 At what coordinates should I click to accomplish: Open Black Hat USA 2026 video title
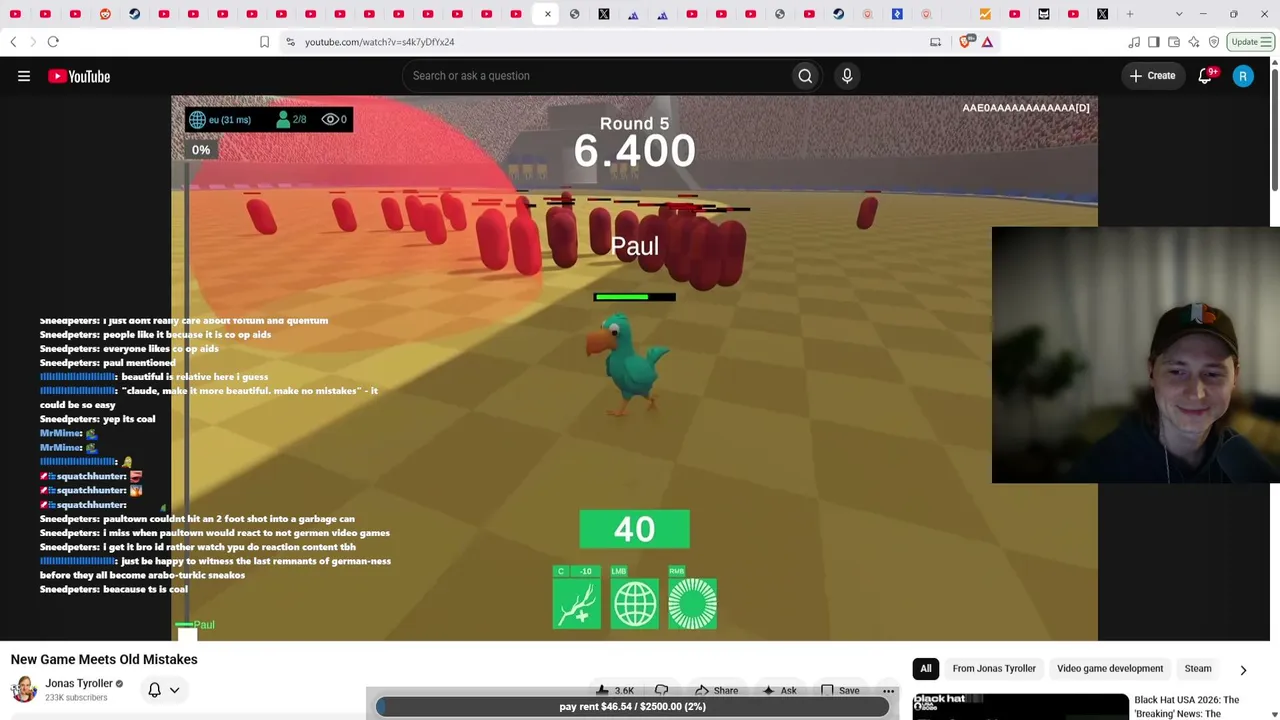click(1187, 706)
